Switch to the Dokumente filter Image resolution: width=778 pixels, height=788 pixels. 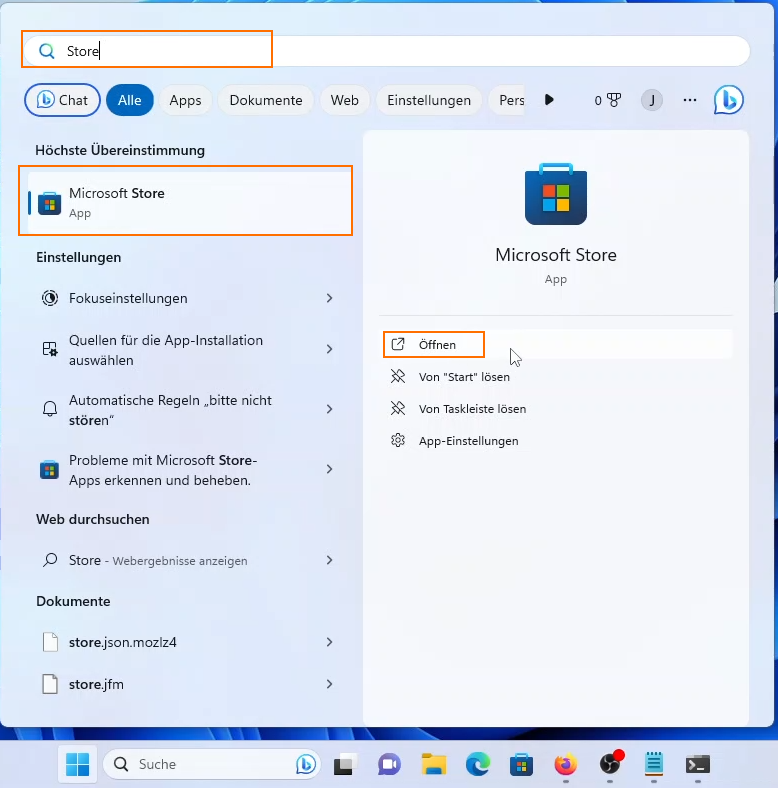coord(266,100)
